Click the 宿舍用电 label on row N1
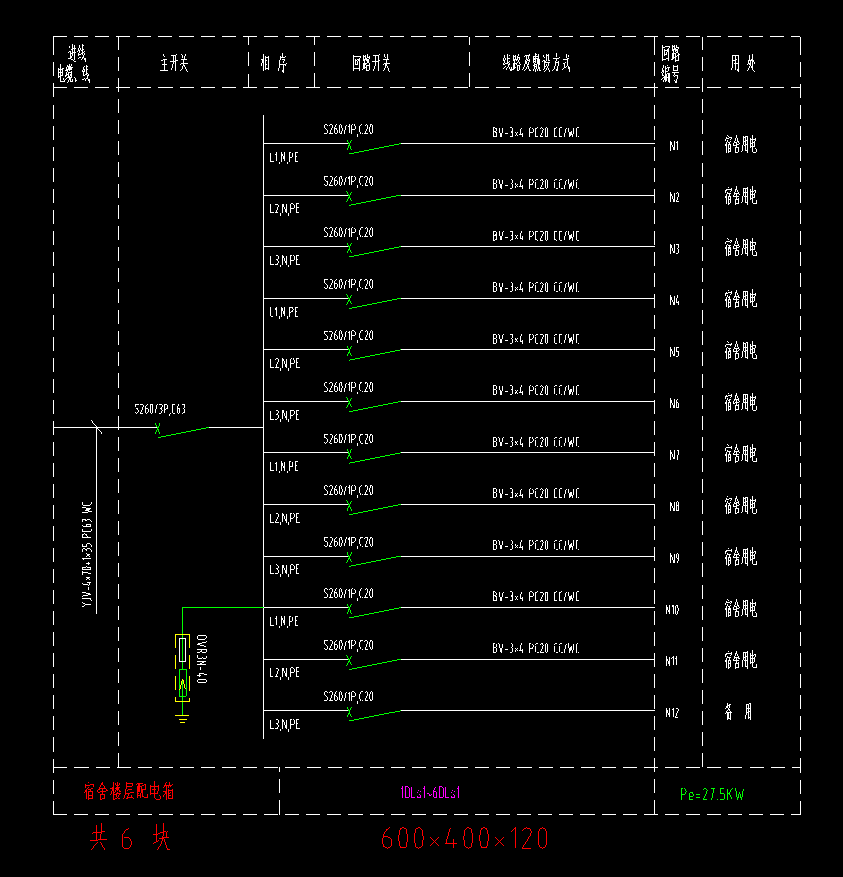 [x=741, y=145]
